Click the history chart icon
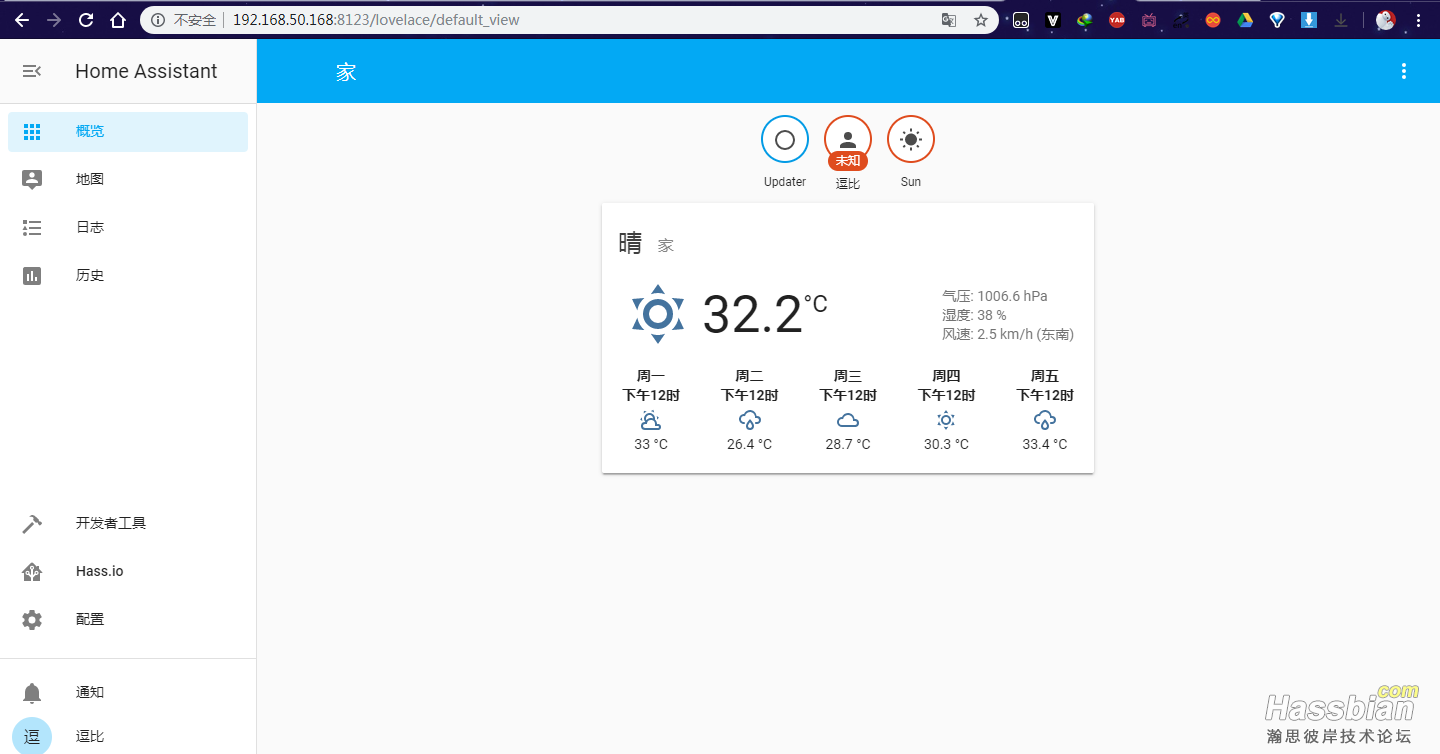The width and height of the screenshot is (1440, 754). (x=32, y=275)
